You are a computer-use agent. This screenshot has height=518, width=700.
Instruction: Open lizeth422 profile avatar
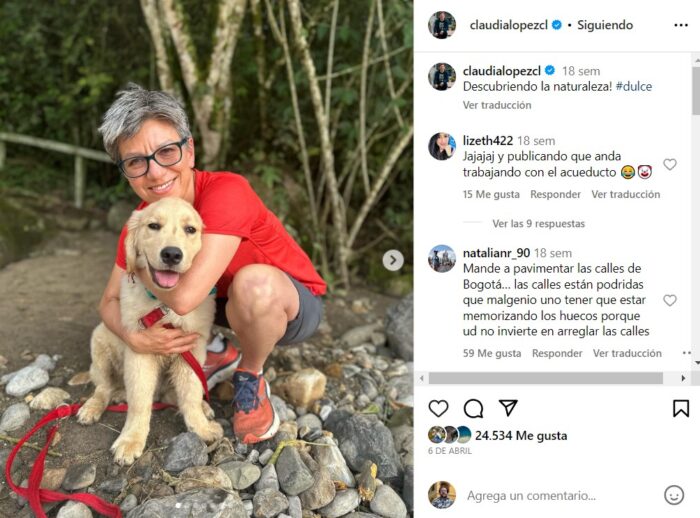[x=442, y=146]
